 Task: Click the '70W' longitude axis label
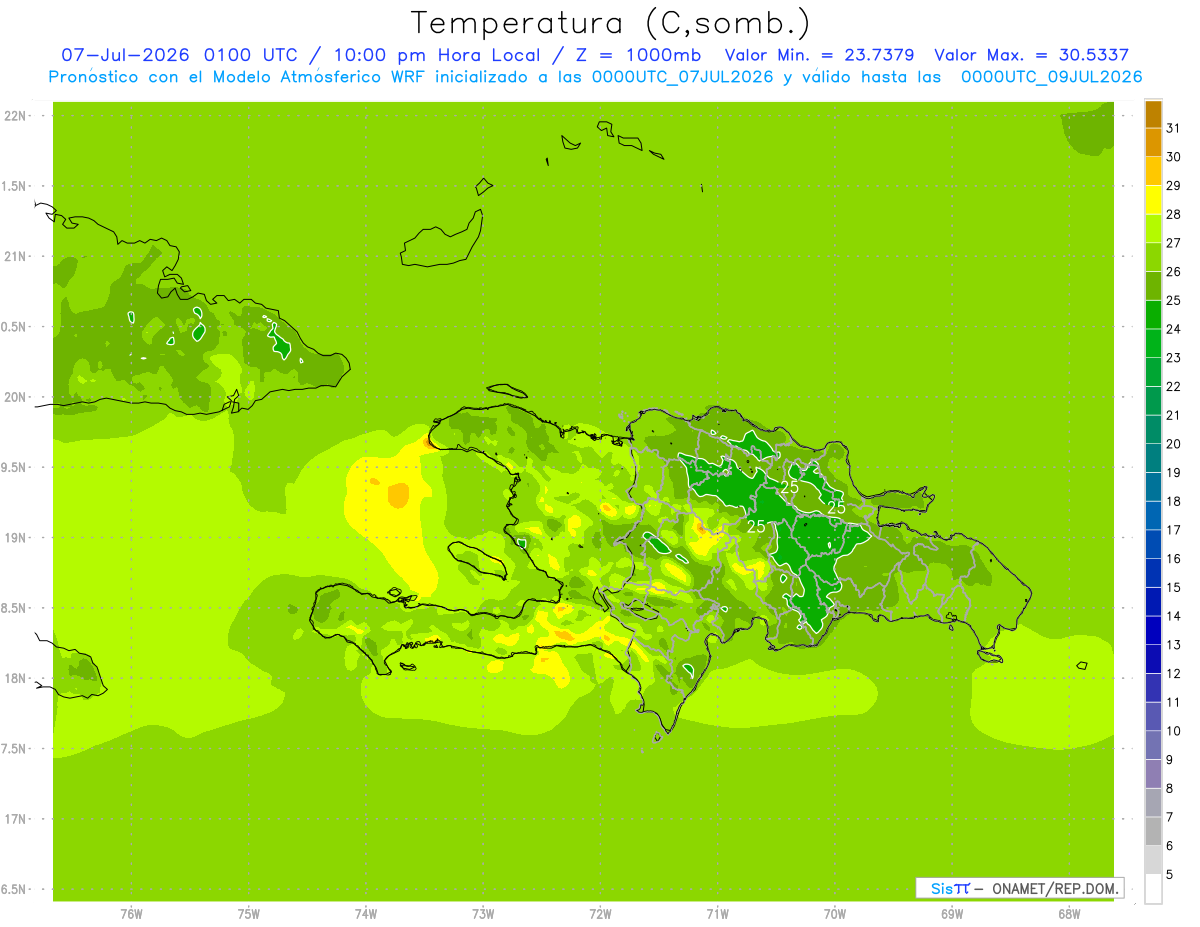tap(835, 914)
